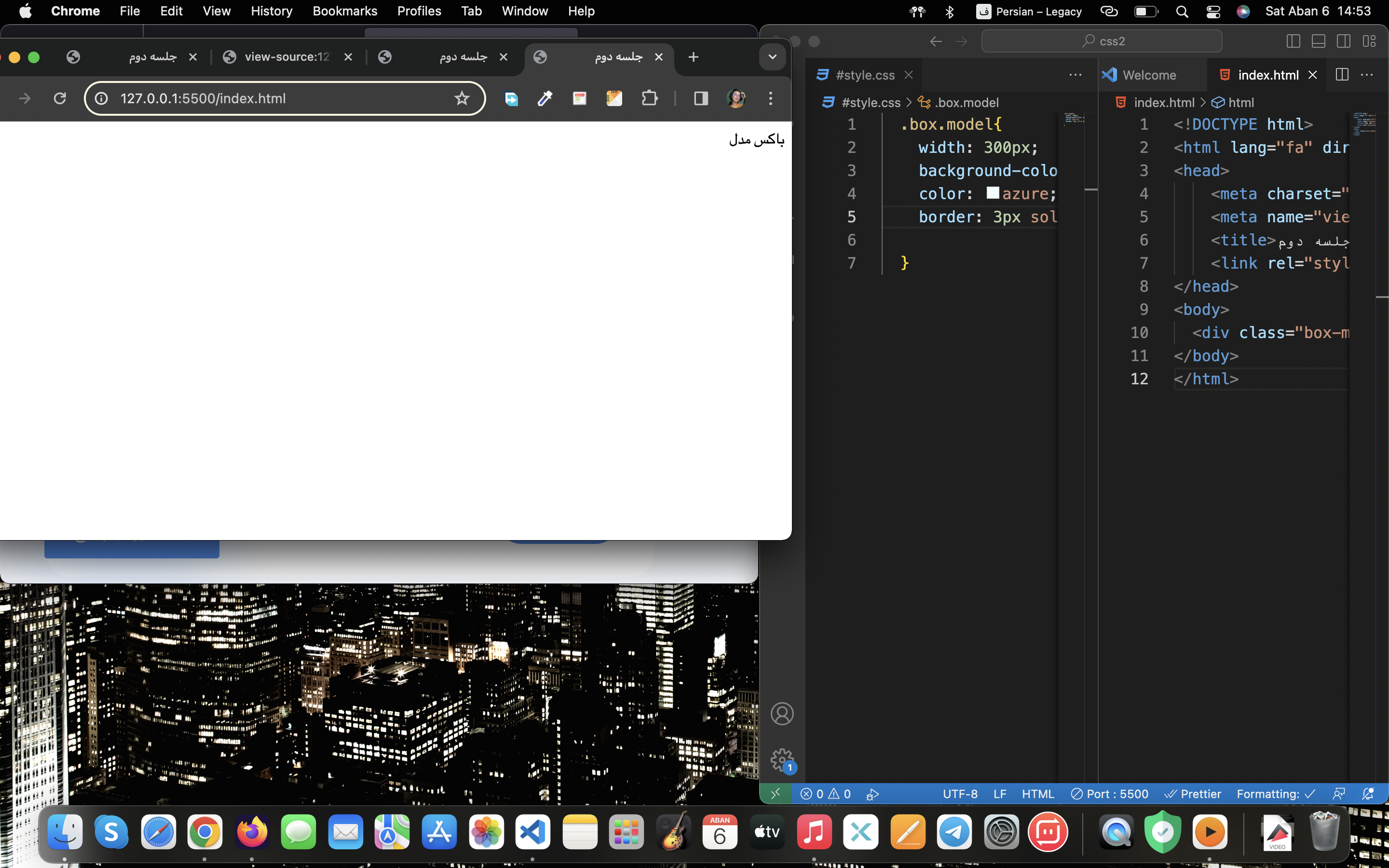Open notifications bell in status bar

pos(1368,794)
